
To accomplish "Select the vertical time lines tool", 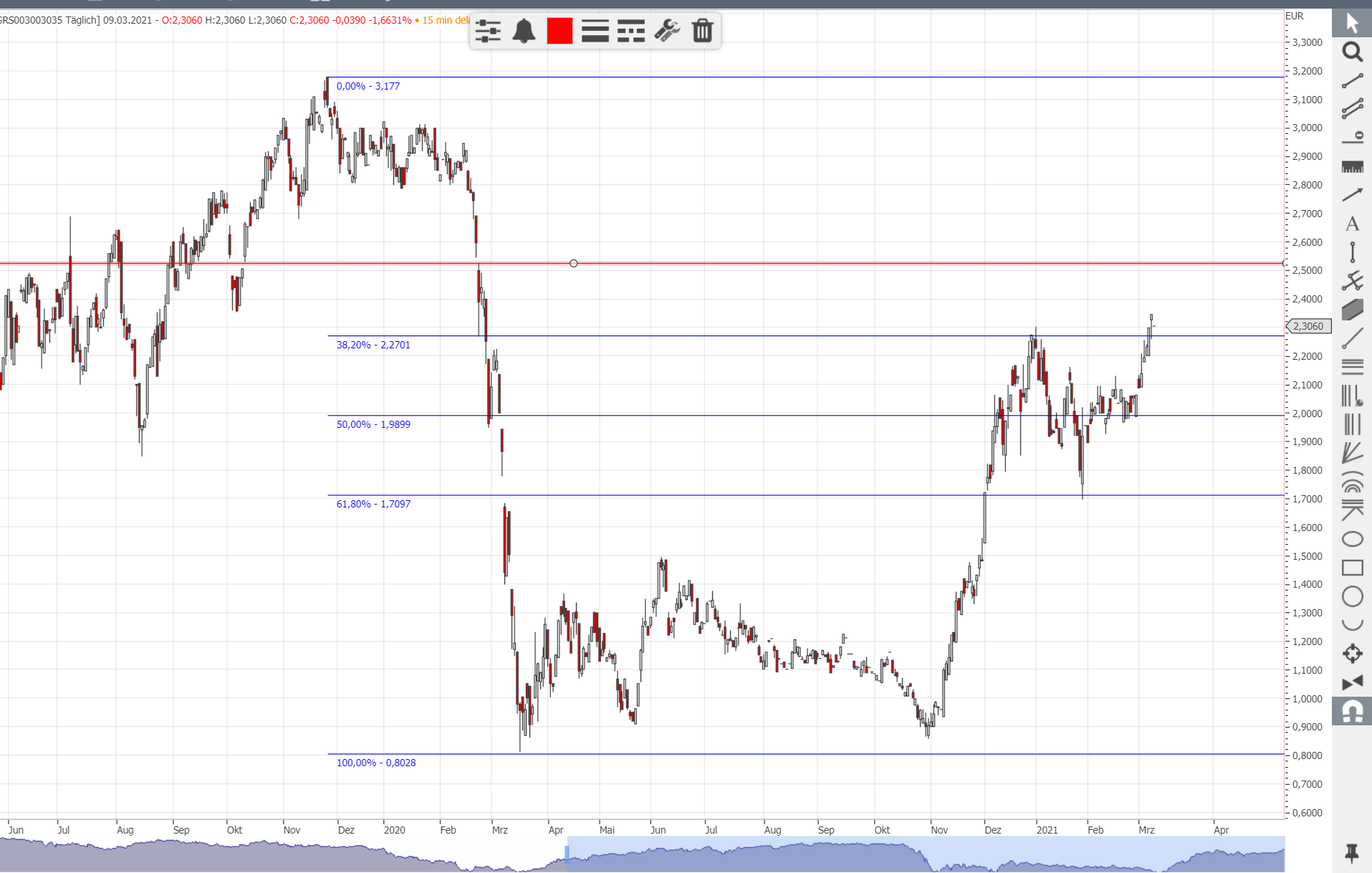I will (1352, 424).
